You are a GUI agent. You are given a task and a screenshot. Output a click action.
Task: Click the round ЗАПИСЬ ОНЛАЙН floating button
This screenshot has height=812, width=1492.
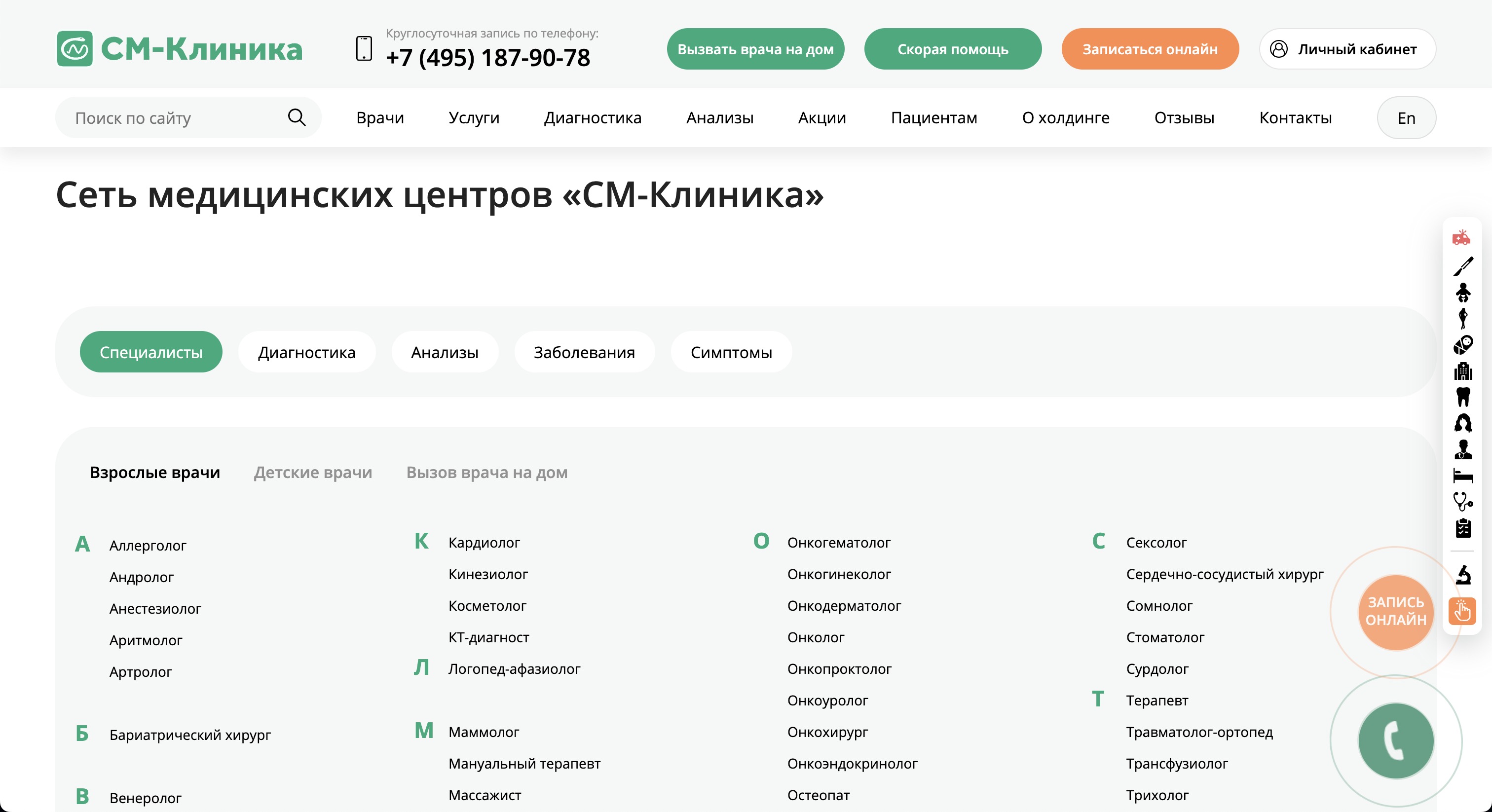click(1396, 612)
